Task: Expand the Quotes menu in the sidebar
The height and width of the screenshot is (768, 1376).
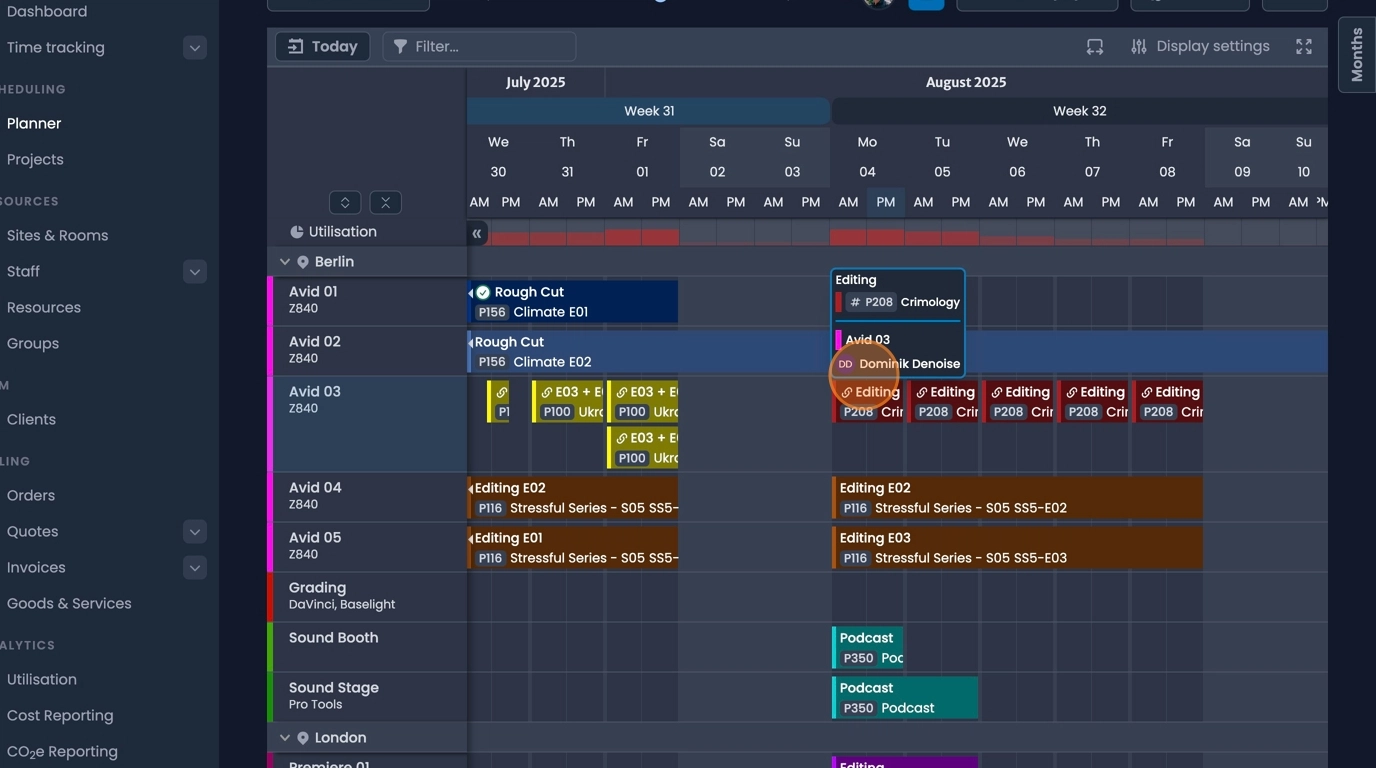Action: pos(194,531)
